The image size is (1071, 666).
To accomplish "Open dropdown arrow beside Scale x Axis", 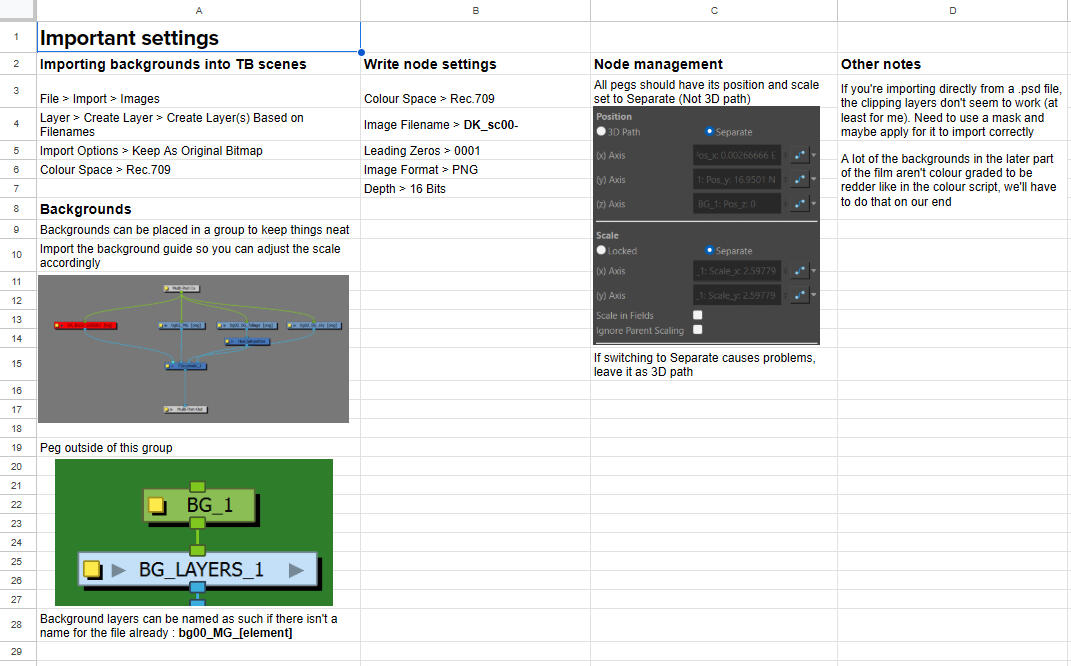I will 813,272.
